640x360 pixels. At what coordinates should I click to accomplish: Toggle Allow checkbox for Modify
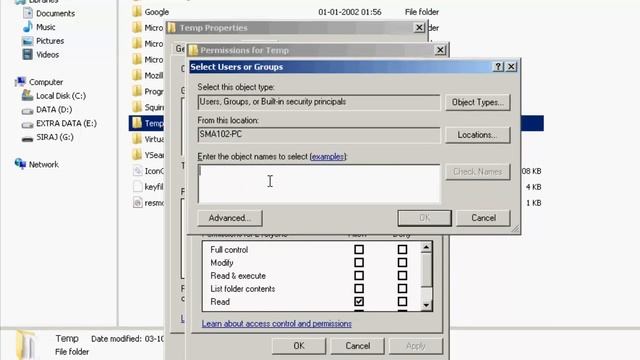[x=359, y=262]
